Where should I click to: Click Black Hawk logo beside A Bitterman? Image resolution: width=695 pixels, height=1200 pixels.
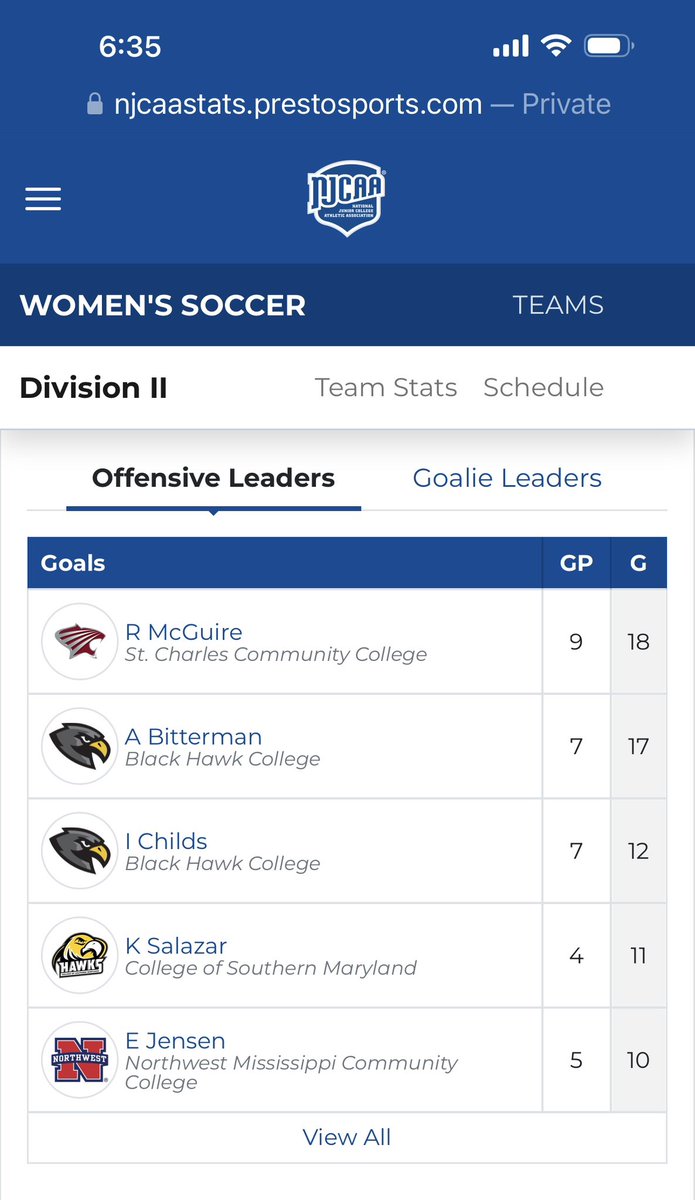(x=80, y=746)
